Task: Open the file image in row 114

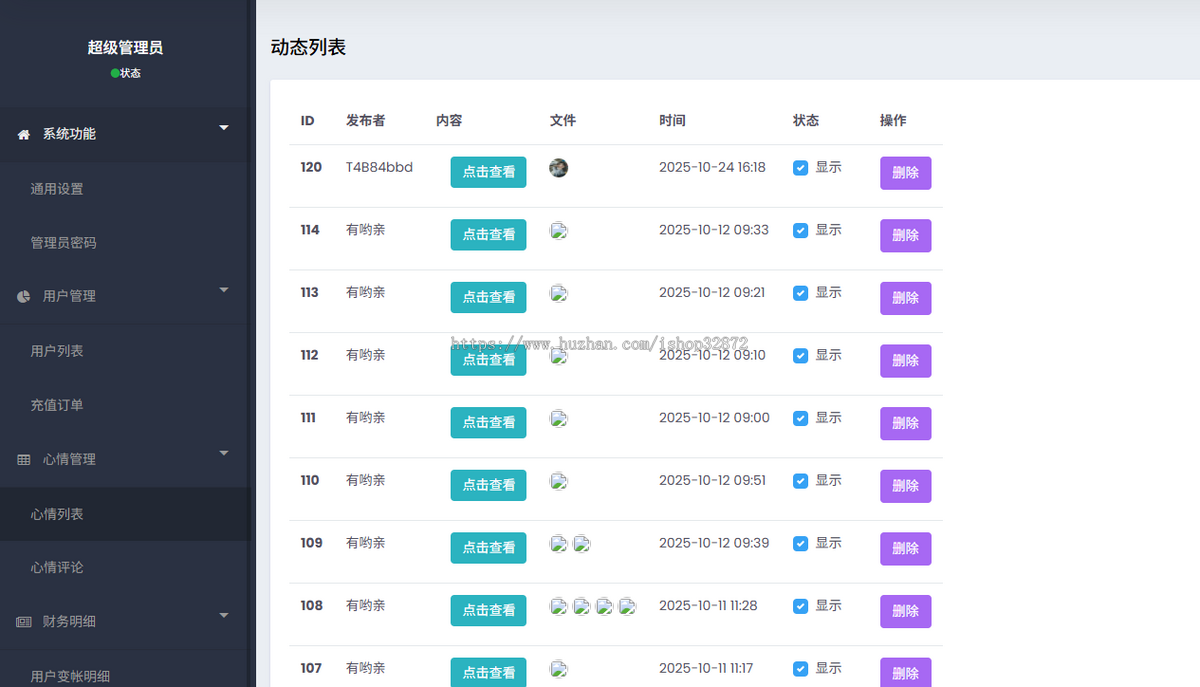Action: 559,231
